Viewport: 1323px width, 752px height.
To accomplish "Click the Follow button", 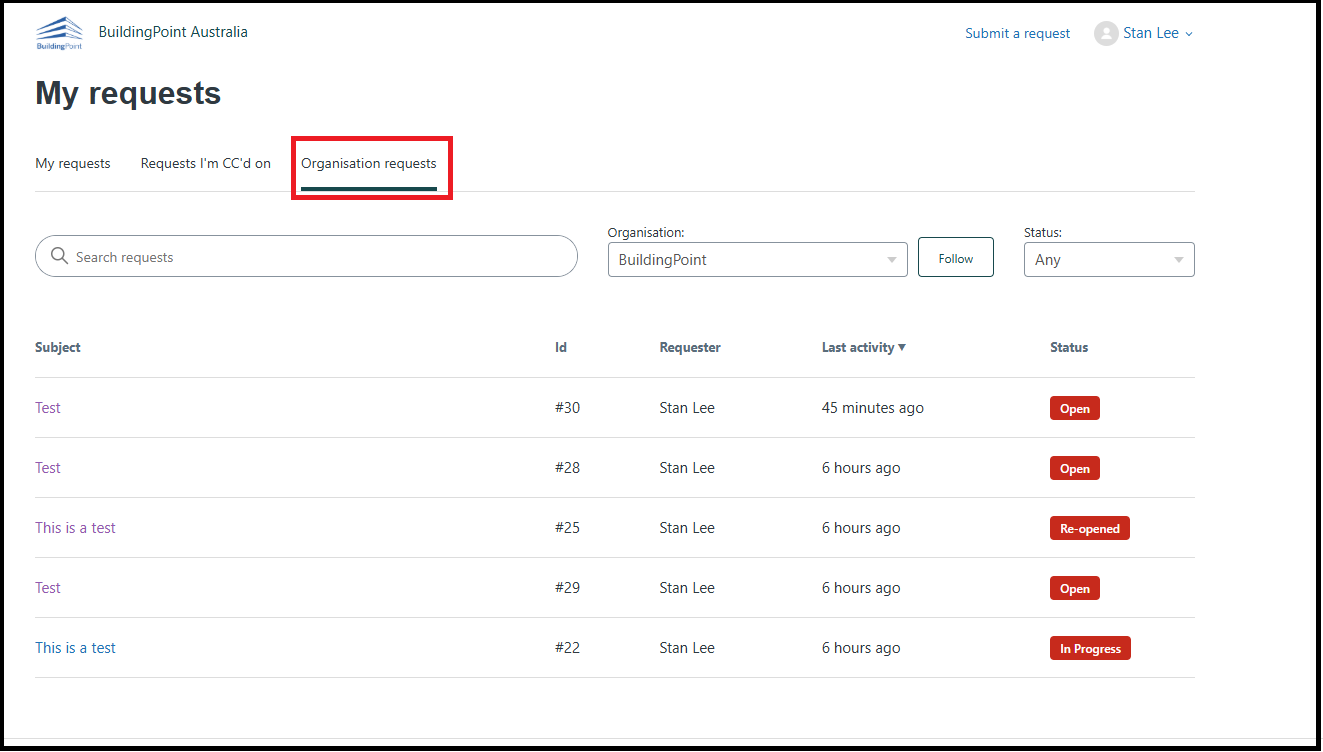I will click(x=955, y=257).
